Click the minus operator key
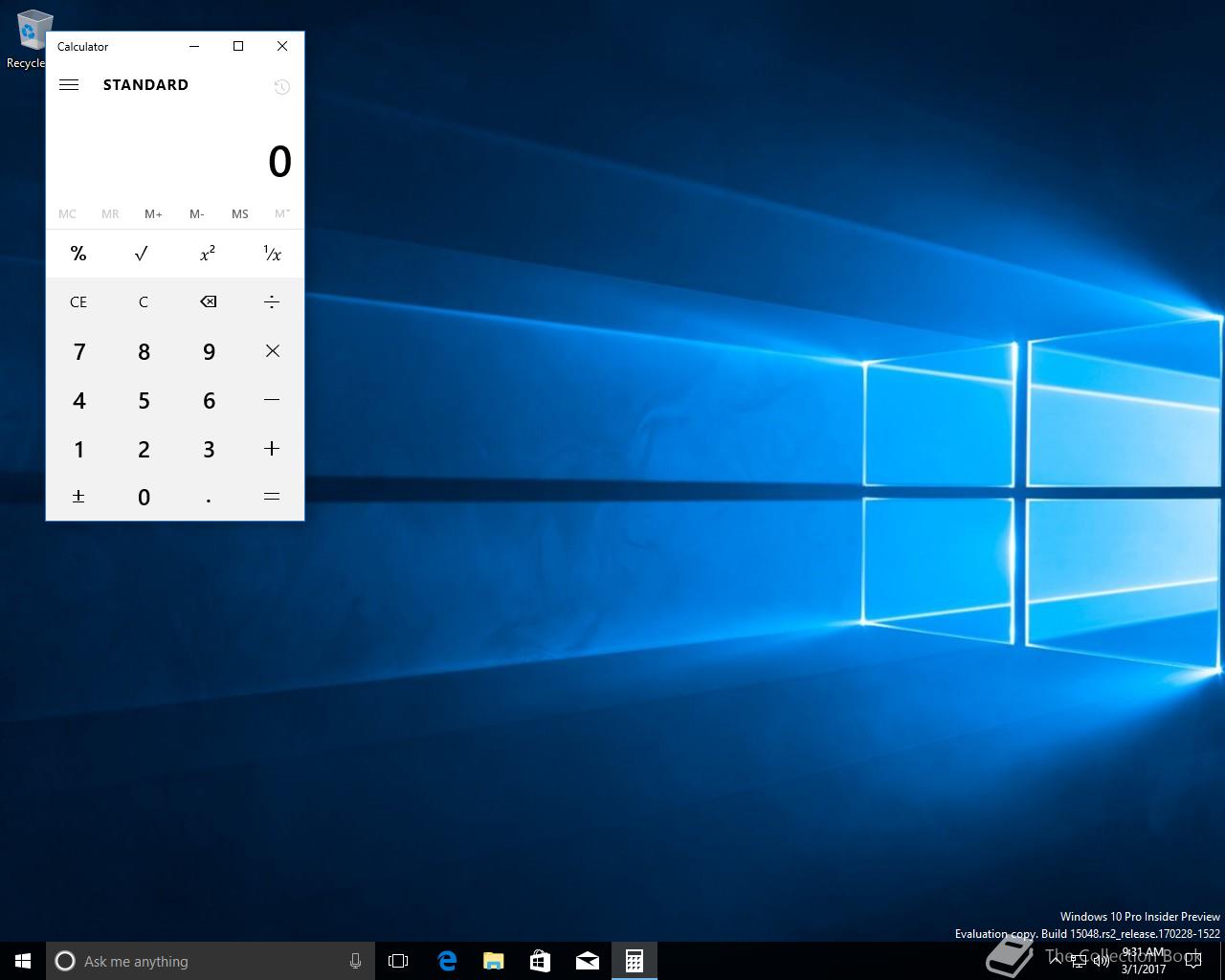This screenshot has width=1225, height=980. pyautogui.click(x=272, y=399)
